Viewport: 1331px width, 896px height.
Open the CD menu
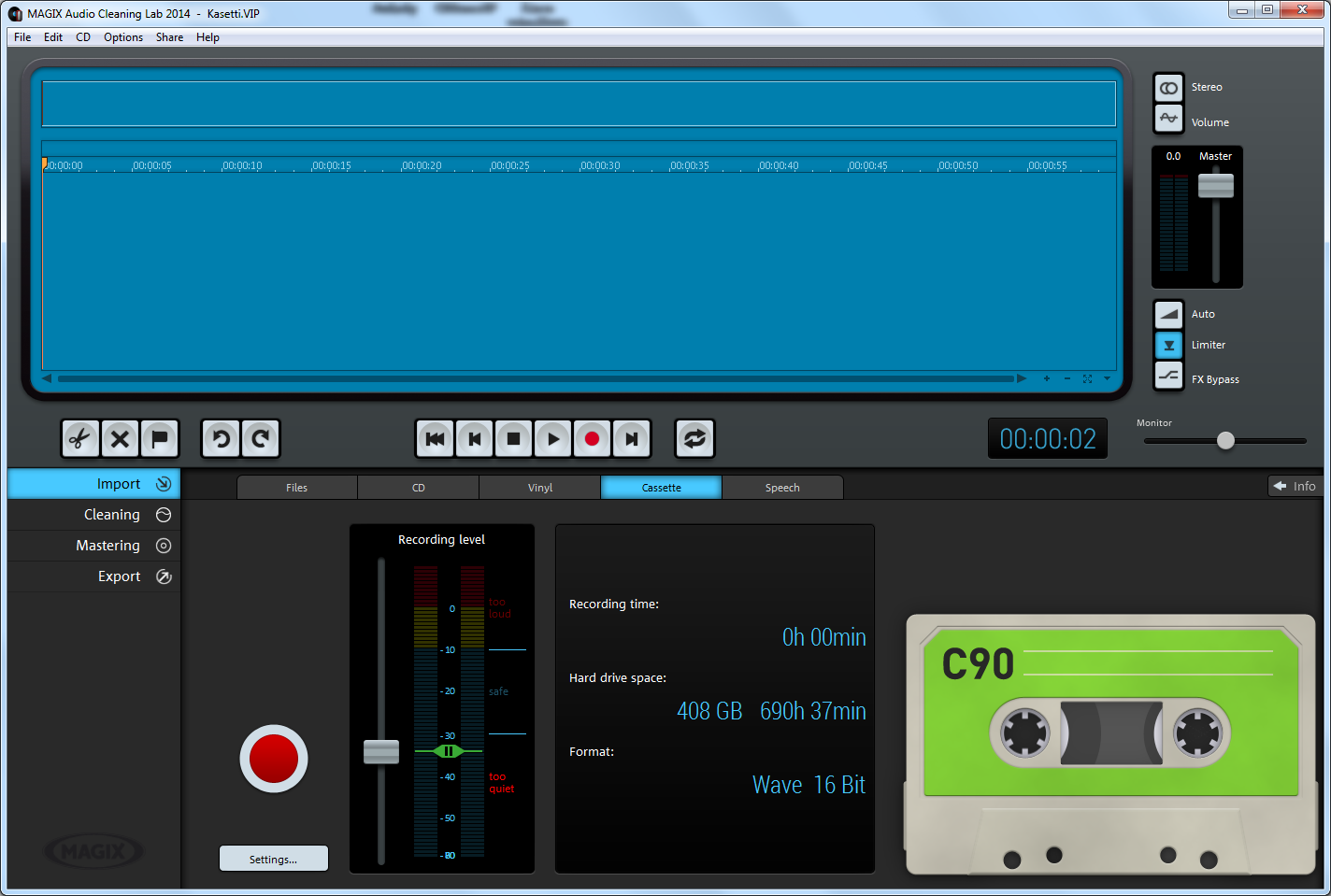click(83, 37)
